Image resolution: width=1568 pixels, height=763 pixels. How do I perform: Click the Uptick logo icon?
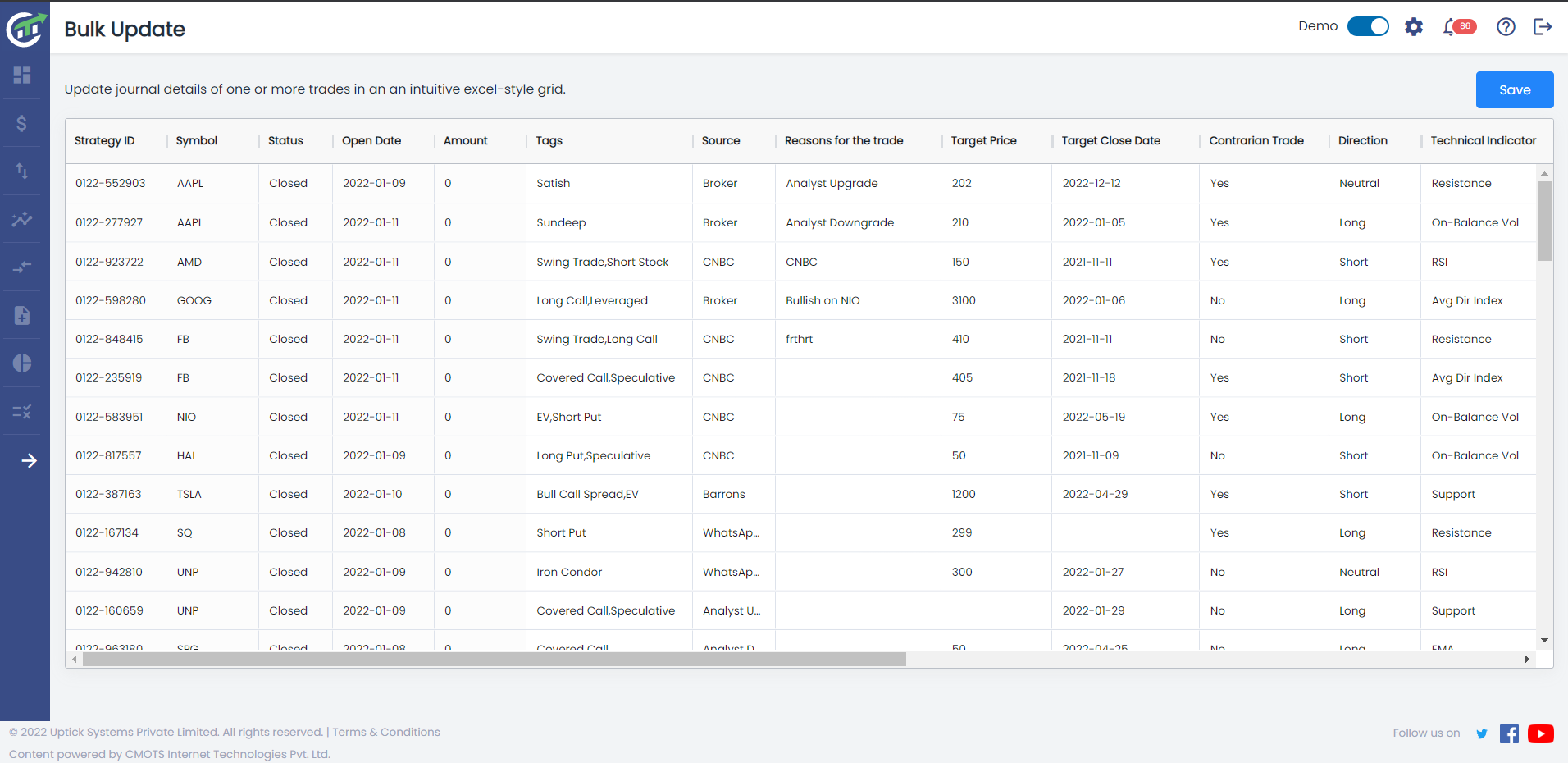tap(25, 29)
